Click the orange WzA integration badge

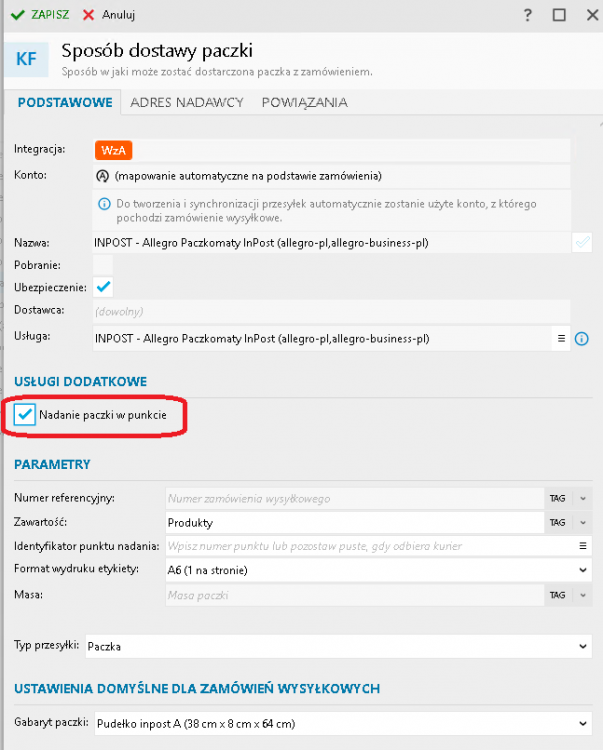(114, 150)
